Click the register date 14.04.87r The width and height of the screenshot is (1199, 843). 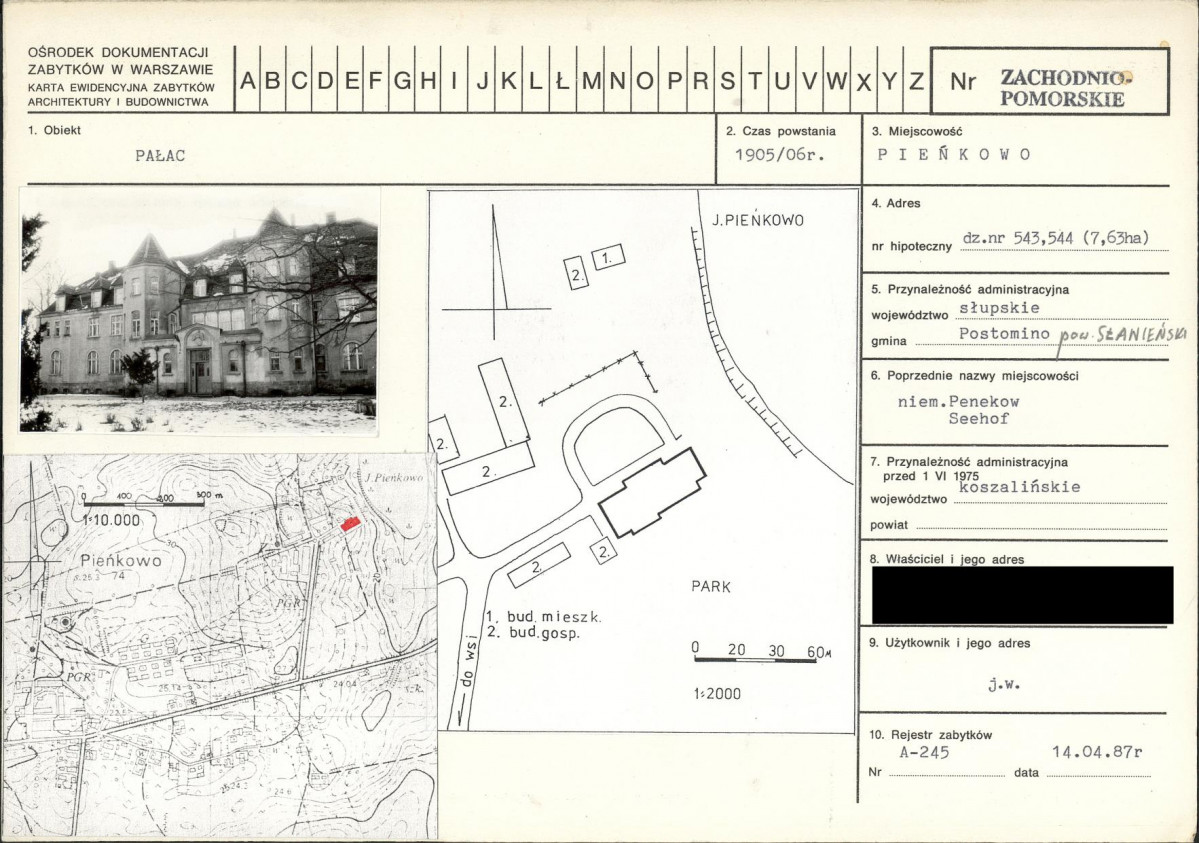1097,751
